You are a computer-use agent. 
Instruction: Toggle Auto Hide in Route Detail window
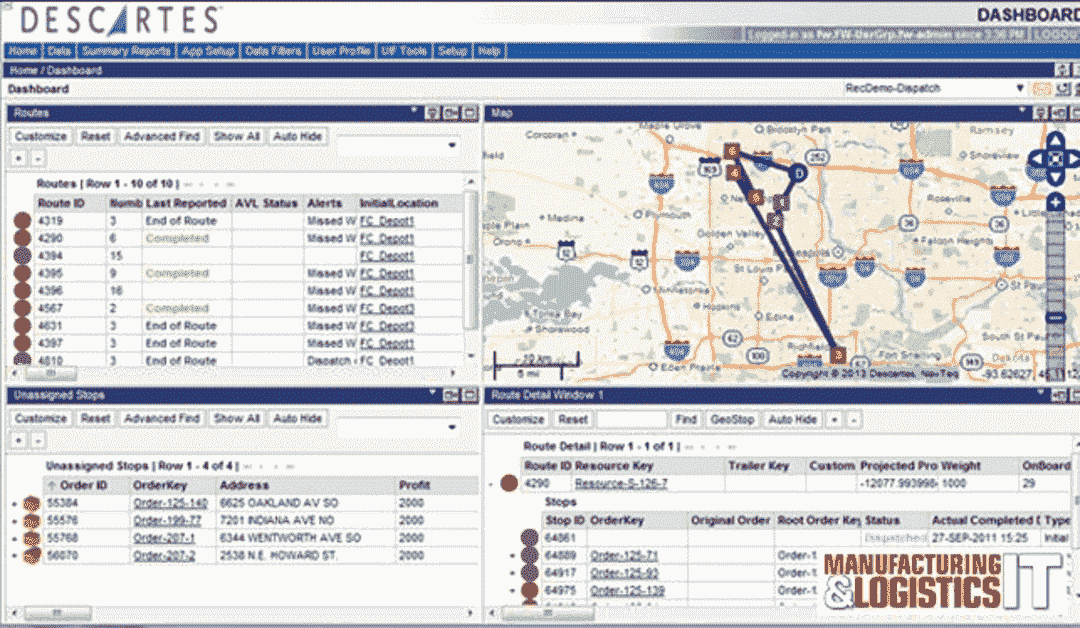click(793, 420)
